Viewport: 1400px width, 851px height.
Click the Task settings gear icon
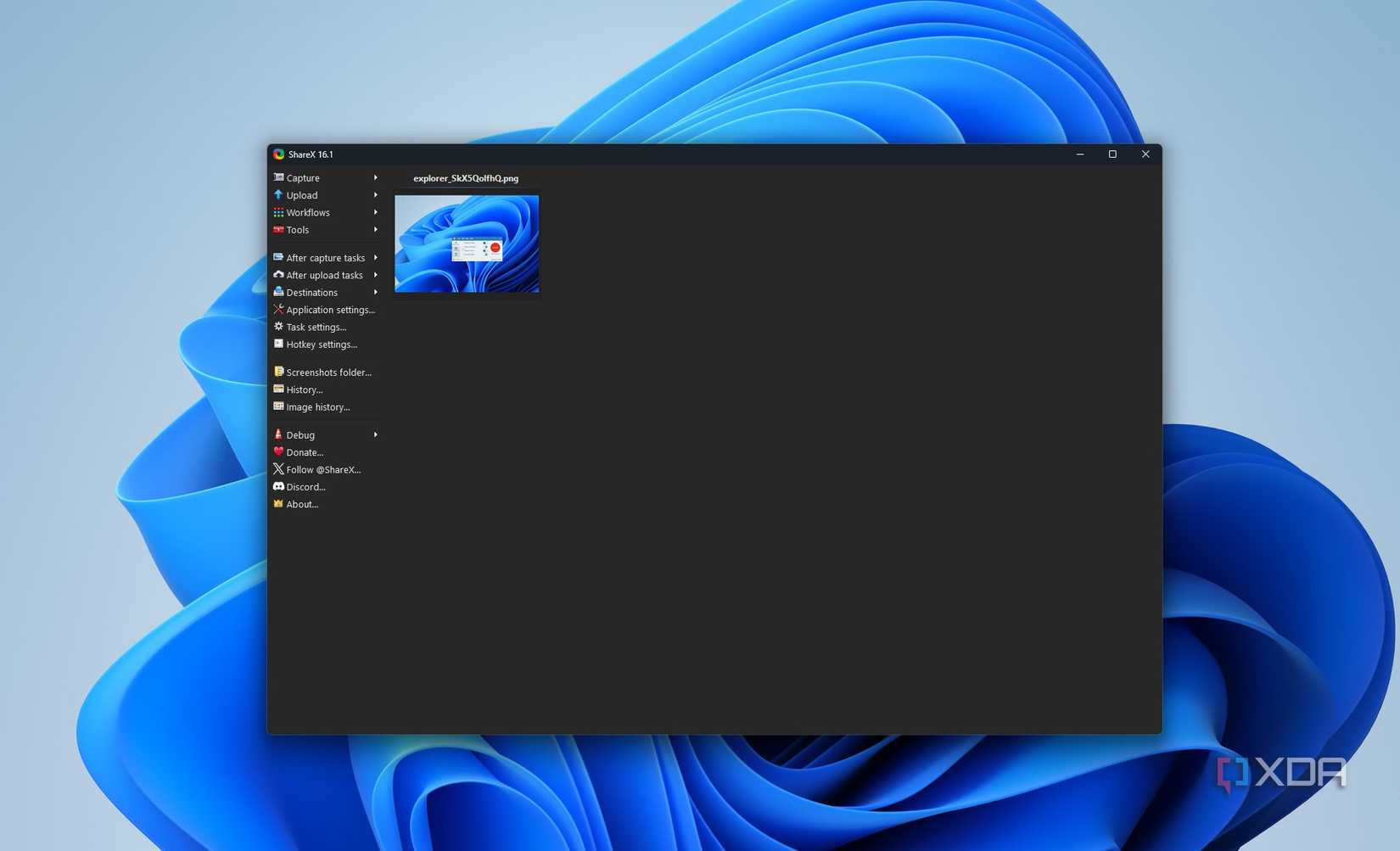pos(278,327)
